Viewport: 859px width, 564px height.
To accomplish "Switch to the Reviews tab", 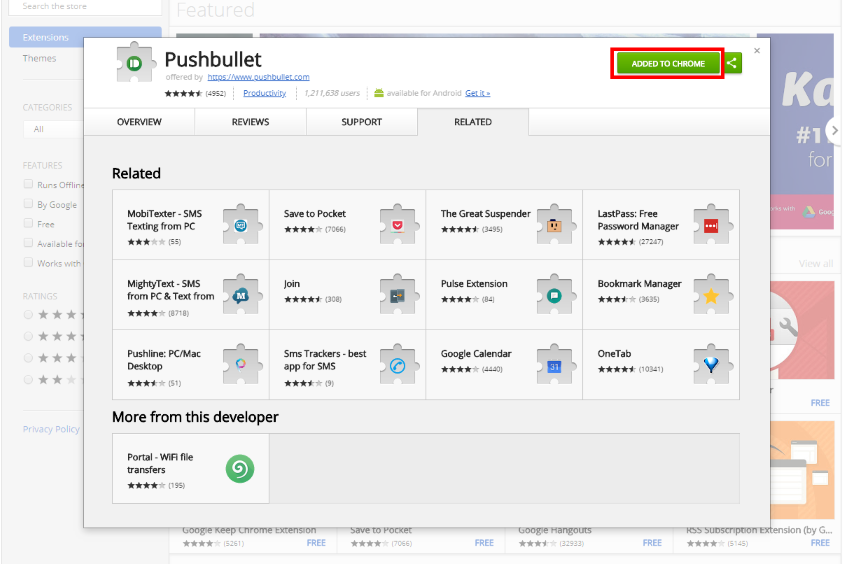I will click(250, 122).
